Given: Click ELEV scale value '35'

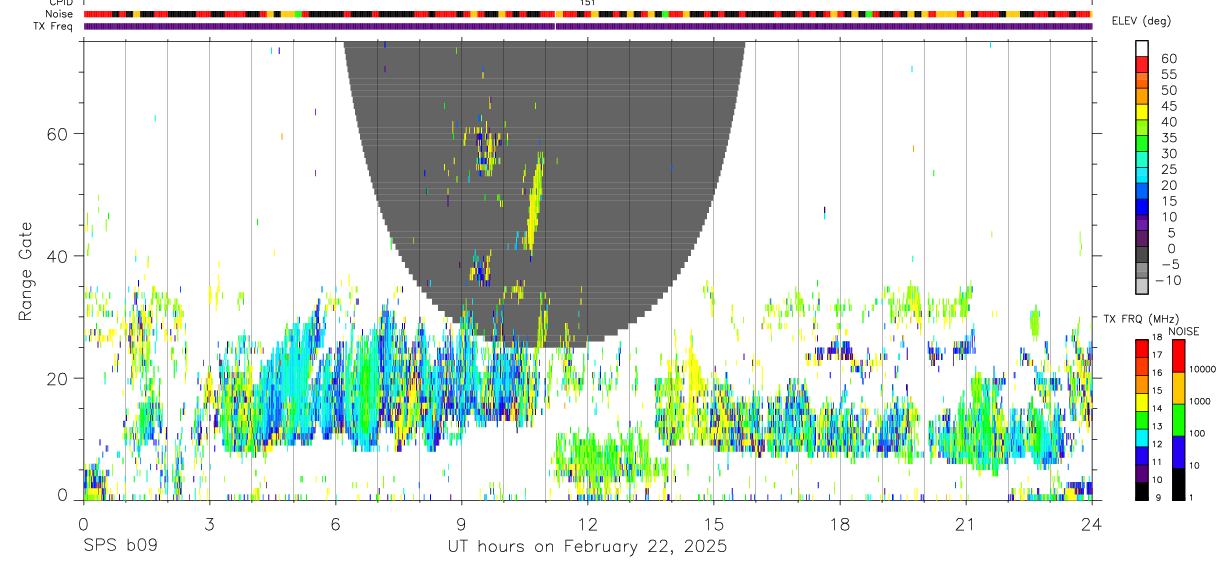Looking at the screenshot, I should (1170, 138).
